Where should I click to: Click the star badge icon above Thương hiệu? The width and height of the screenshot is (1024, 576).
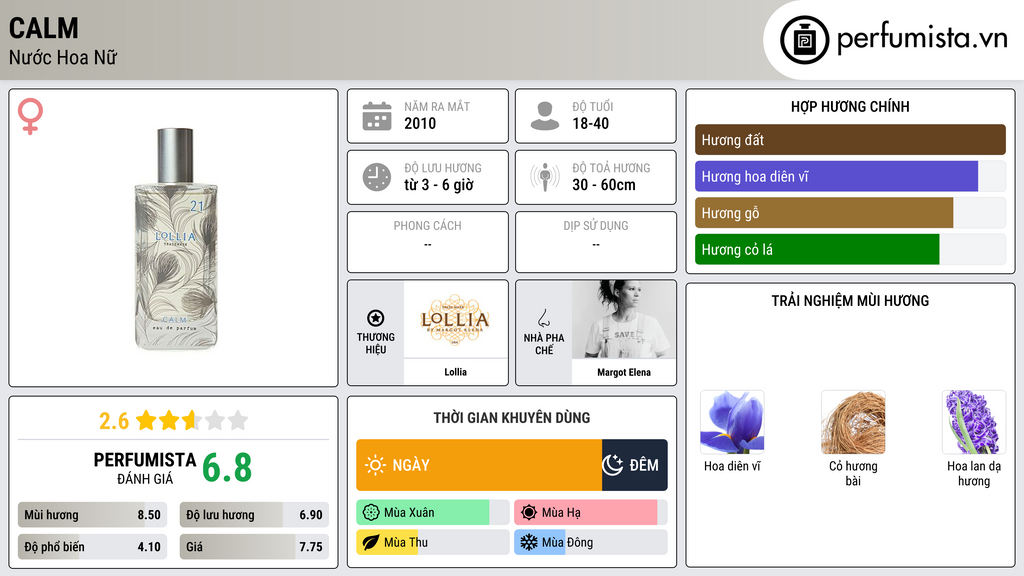(376, 318)
